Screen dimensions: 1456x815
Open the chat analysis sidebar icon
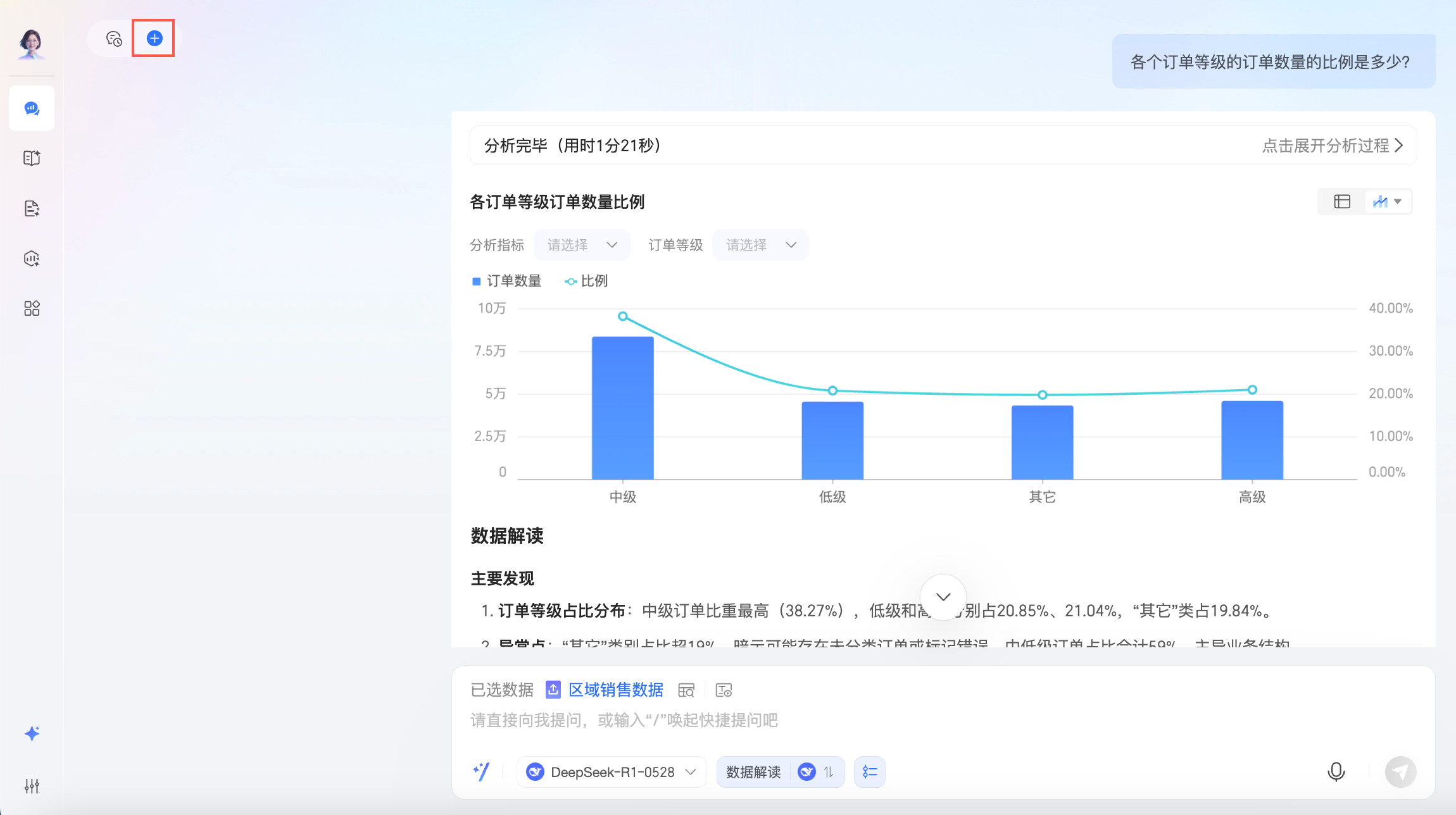[x=32, y=108]
